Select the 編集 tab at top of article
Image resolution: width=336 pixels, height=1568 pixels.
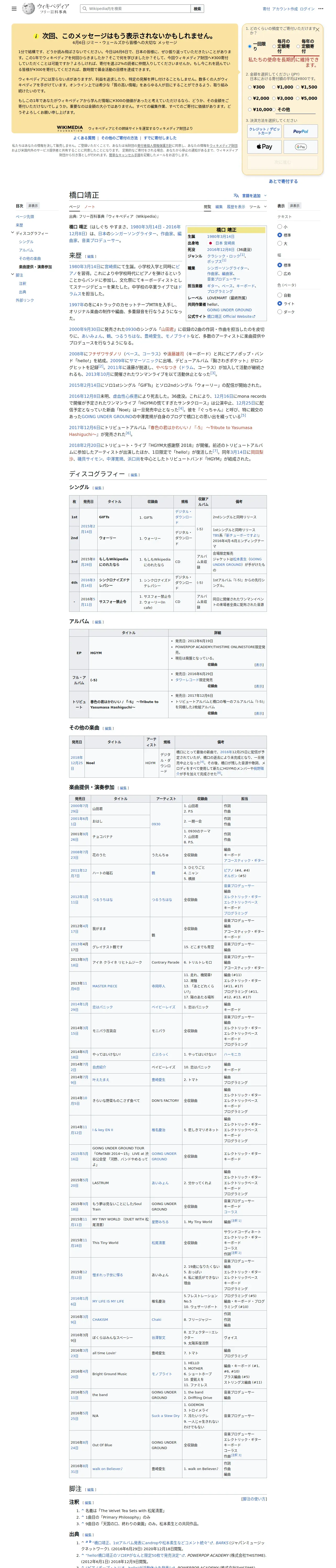coord(219,207)
